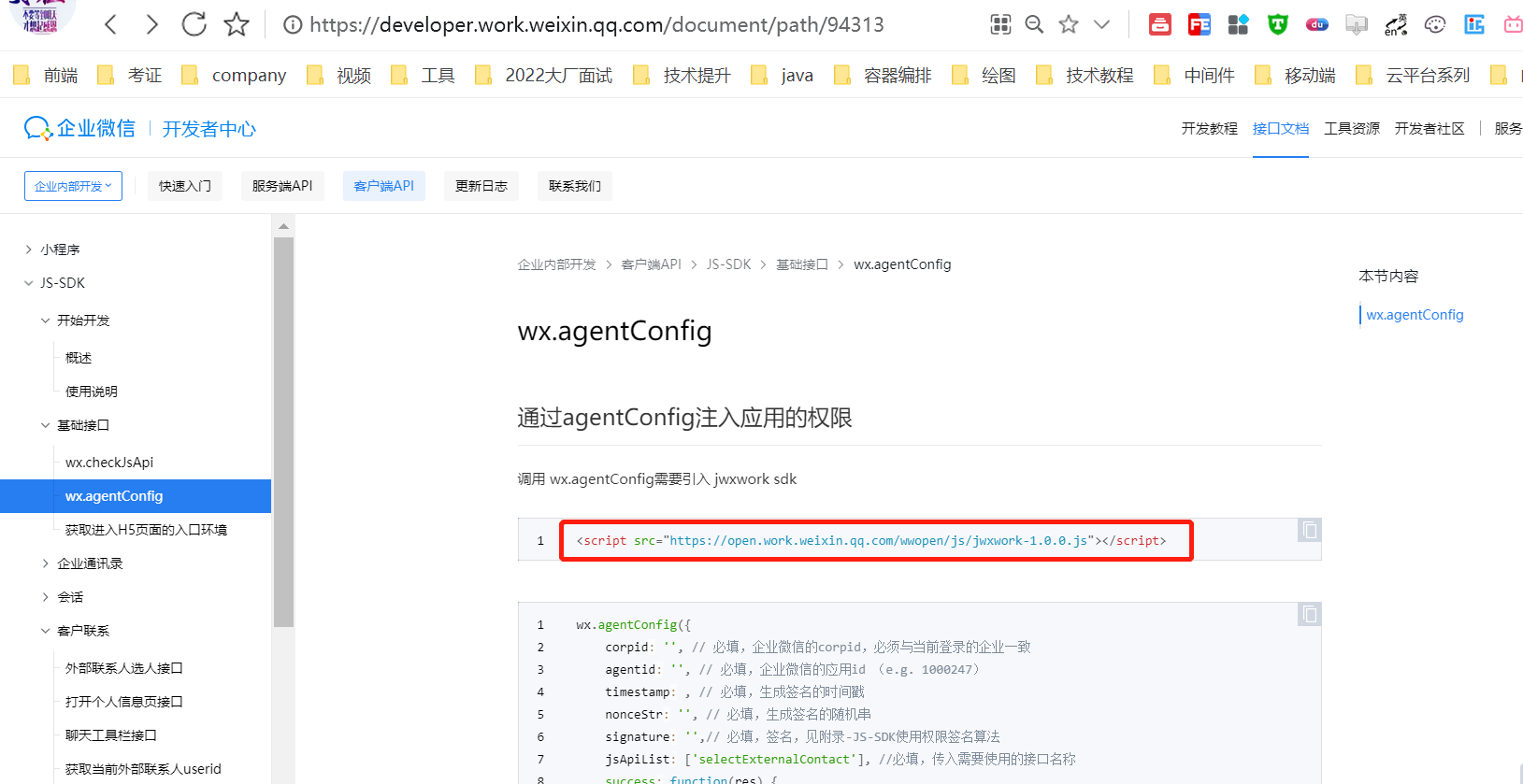Open the 绘图 bookmark folder
The image size is (1523, 784).
point(984,75)
